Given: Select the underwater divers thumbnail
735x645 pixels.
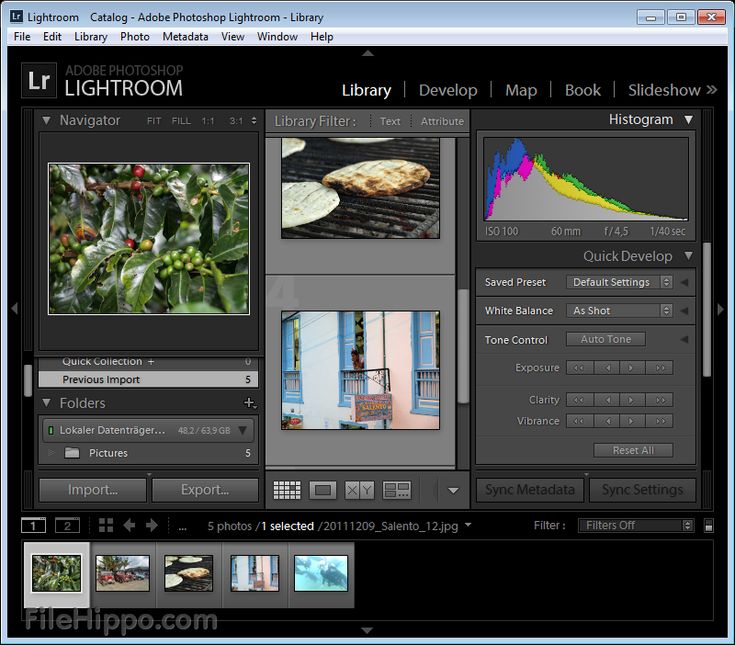Looking at the screenshot, I should [321, 573].
